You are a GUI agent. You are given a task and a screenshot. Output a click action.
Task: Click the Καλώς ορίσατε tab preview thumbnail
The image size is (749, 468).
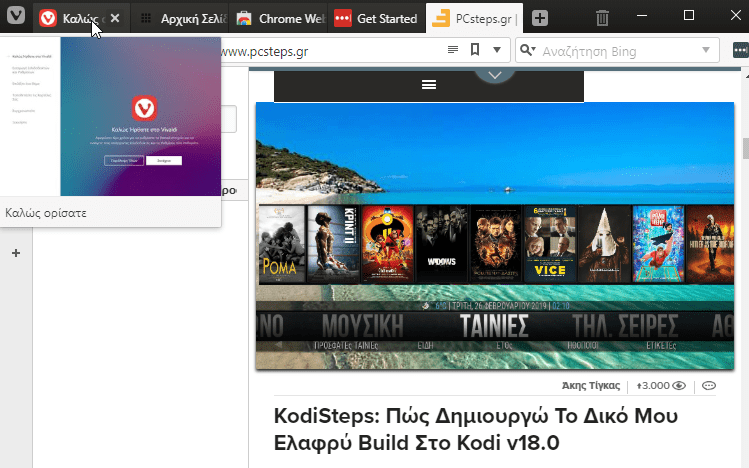pos(110,117)
